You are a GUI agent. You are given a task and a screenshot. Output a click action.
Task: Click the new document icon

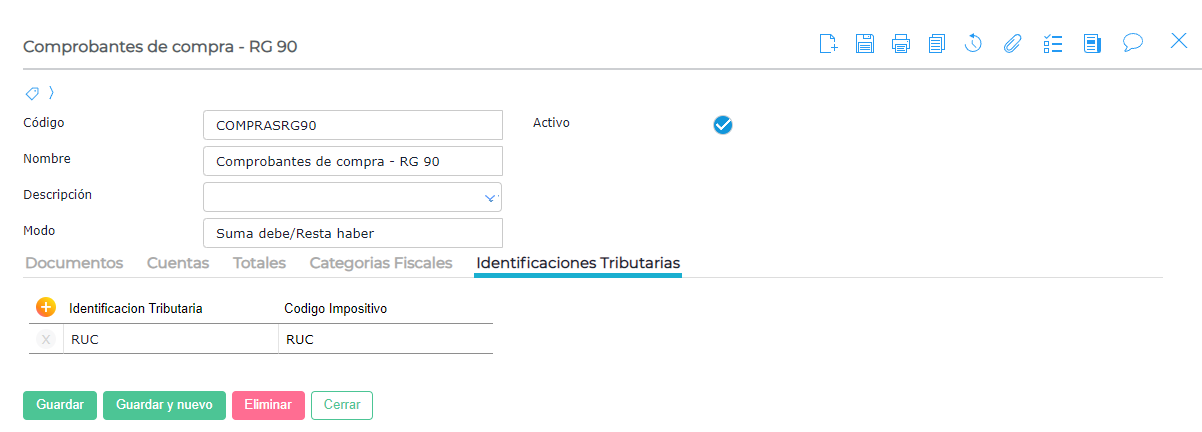828,43
